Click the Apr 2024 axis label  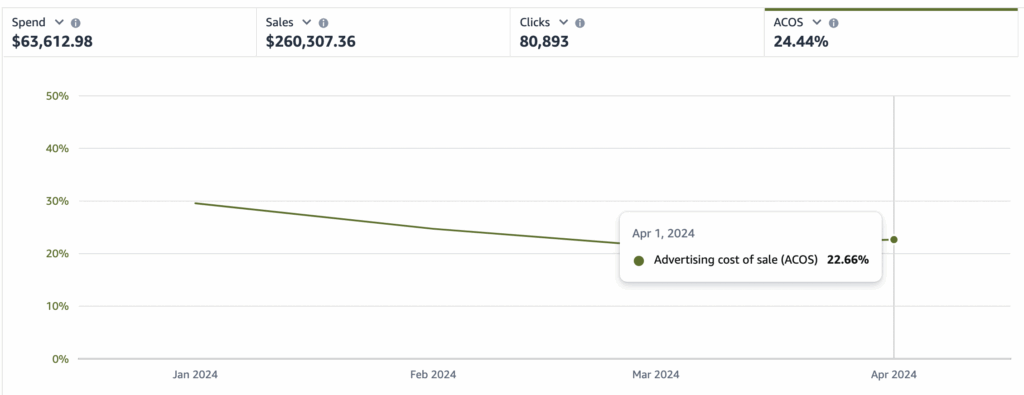click(893, 375)
